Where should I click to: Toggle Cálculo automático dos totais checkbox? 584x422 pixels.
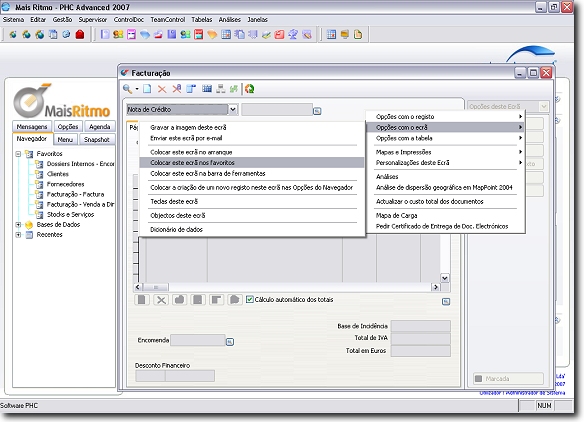pos(250,299)
